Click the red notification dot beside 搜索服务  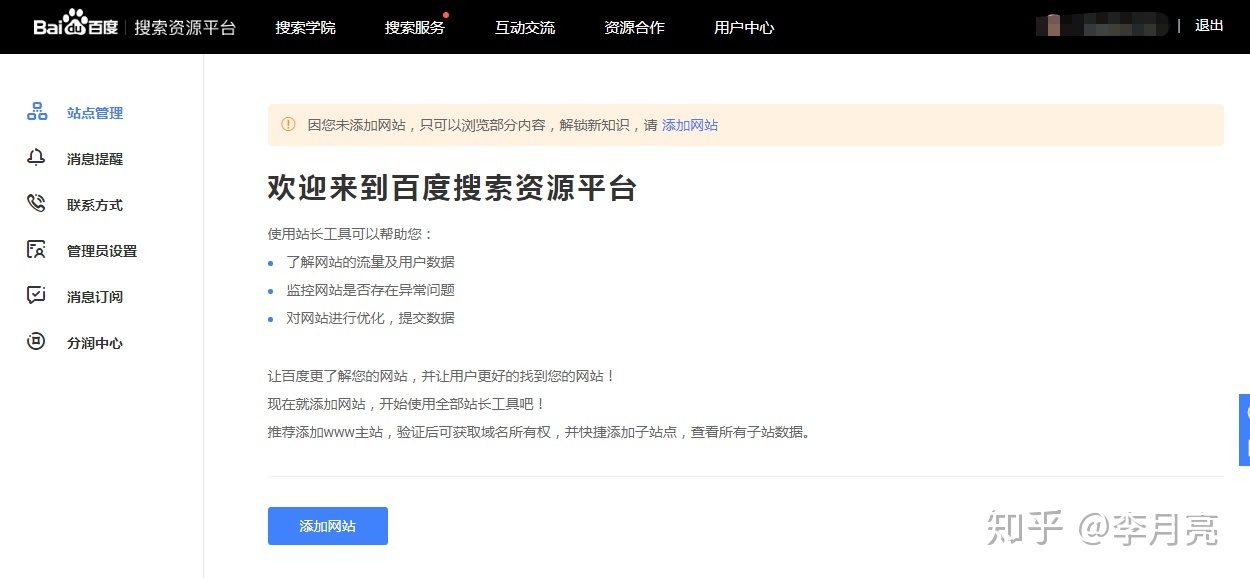(x=446, y=15)
